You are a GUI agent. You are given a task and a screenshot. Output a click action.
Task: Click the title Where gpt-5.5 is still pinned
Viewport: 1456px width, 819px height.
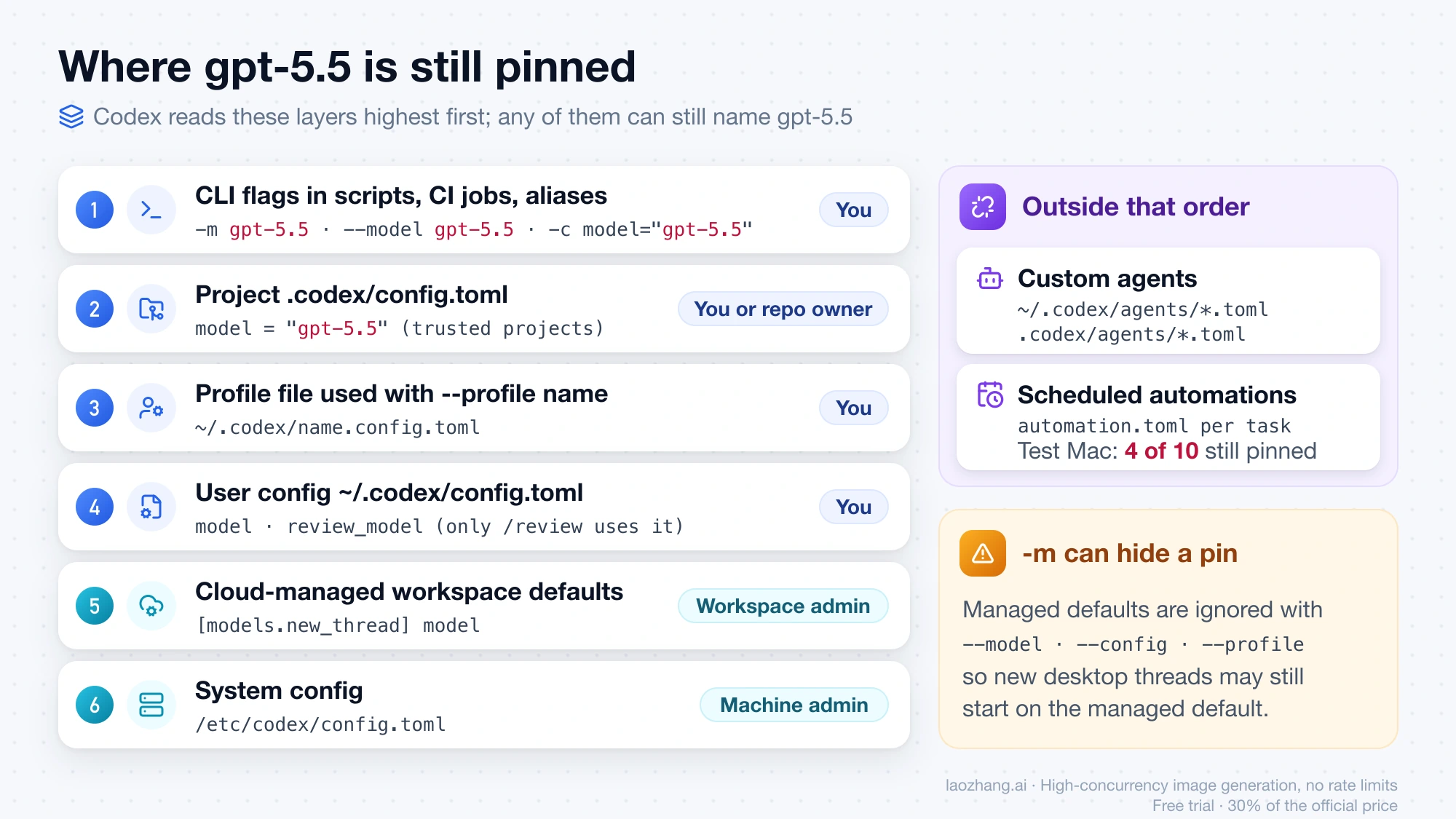click(347, 67)
